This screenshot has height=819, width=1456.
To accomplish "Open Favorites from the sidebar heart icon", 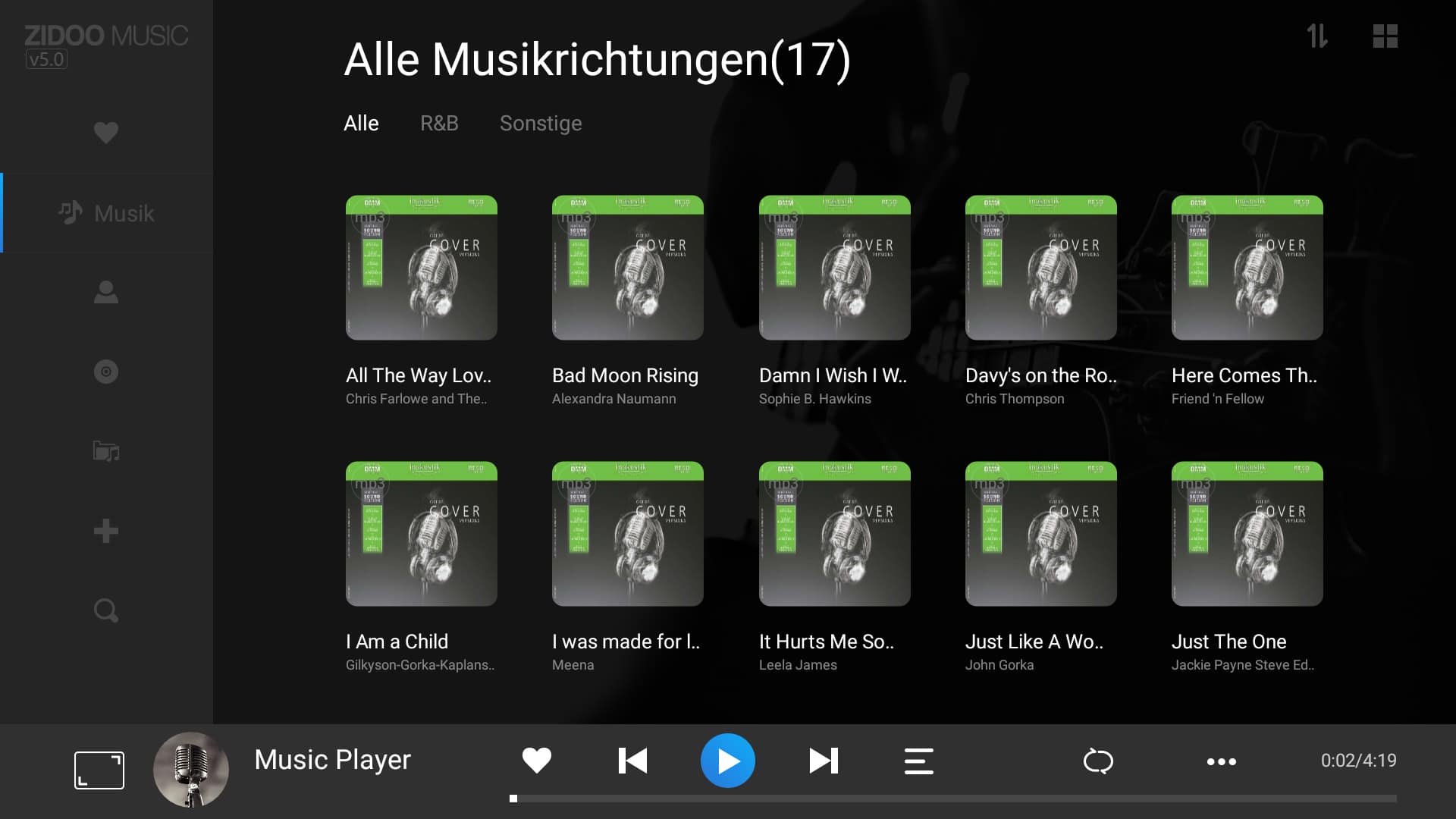I will click(x=106, y=133).
